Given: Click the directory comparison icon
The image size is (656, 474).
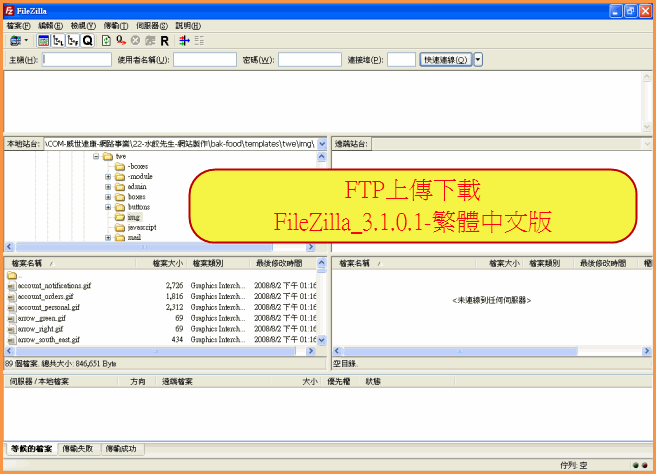Looking at the screenshot, I should click(198, 41).
